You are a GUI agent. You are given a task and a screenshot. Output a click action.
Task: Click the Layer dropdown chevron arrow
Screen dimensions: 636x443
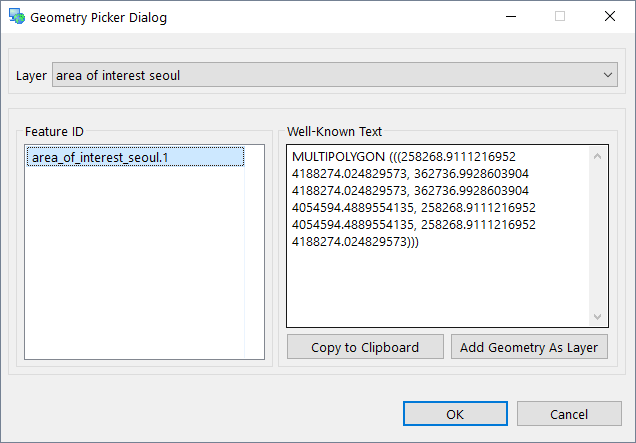coord(608,75)
